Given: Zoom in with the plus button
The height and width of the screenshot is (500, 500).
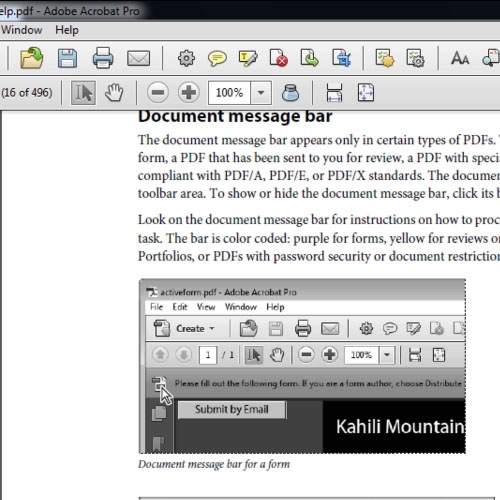Looking at the screenshot, I should coord(189,92).
